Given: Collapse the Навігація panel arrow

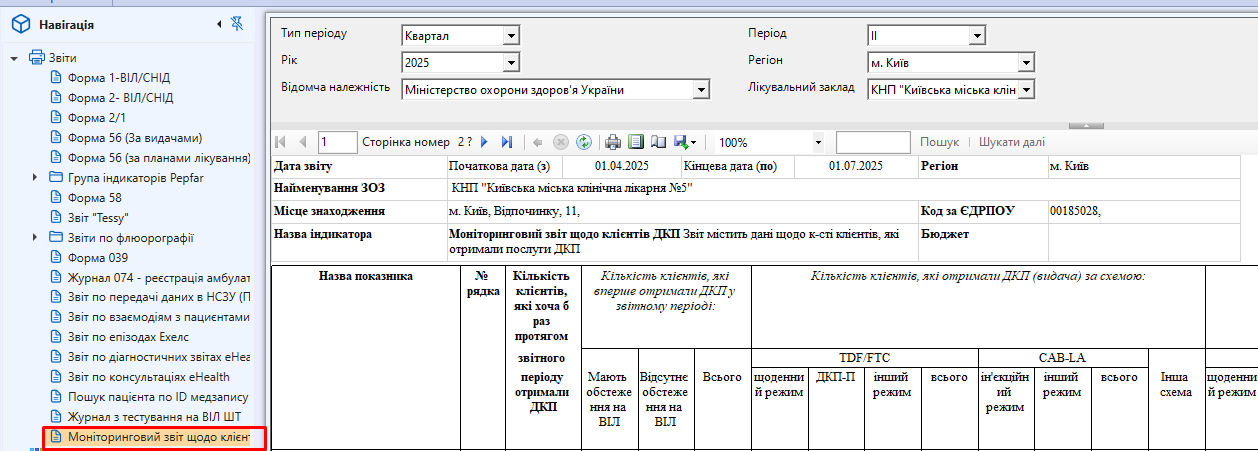Looking at the screenshot, I should coord(219,23).
